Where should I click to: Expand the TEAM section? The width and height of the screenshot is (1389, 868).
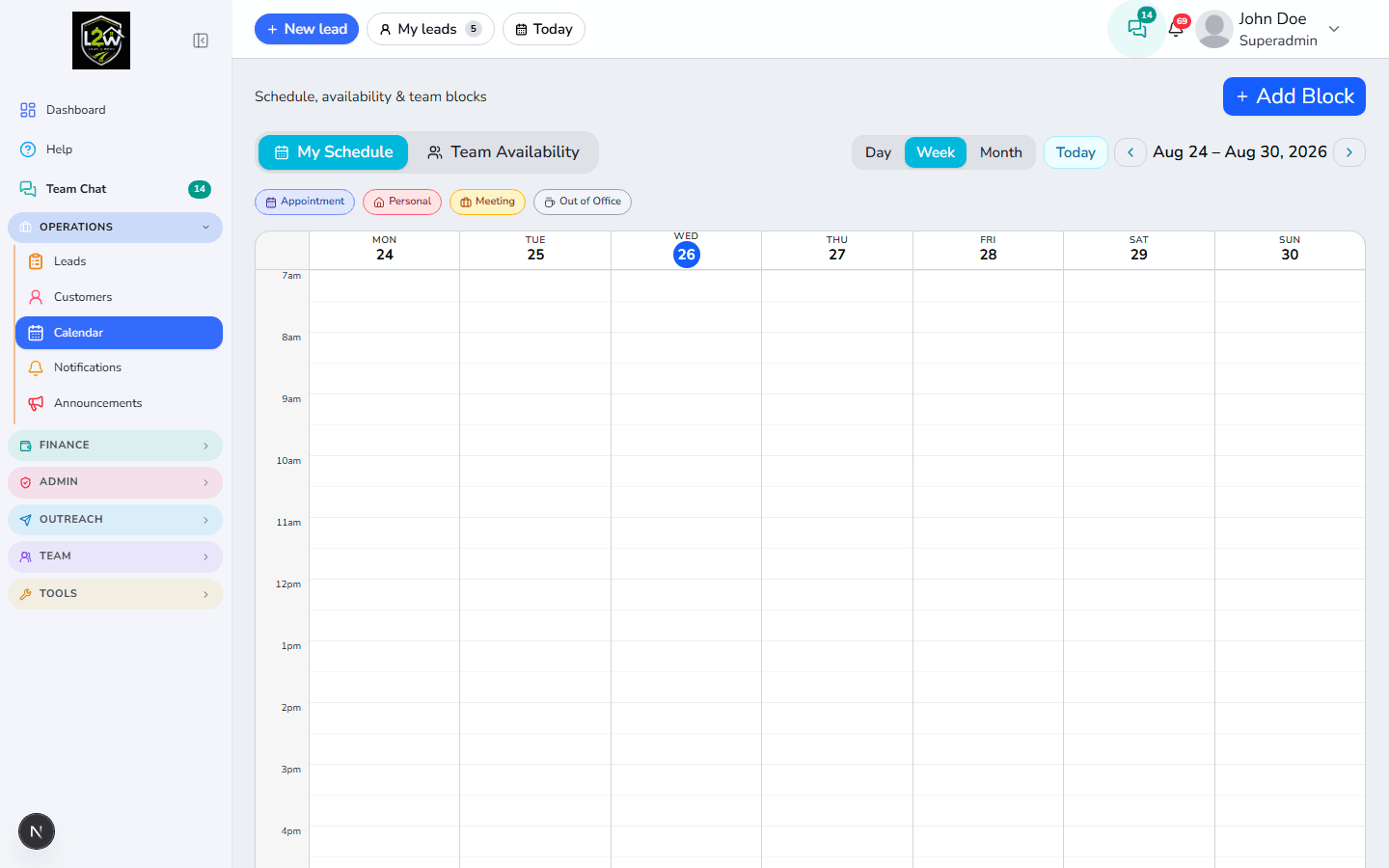[116, 556]
